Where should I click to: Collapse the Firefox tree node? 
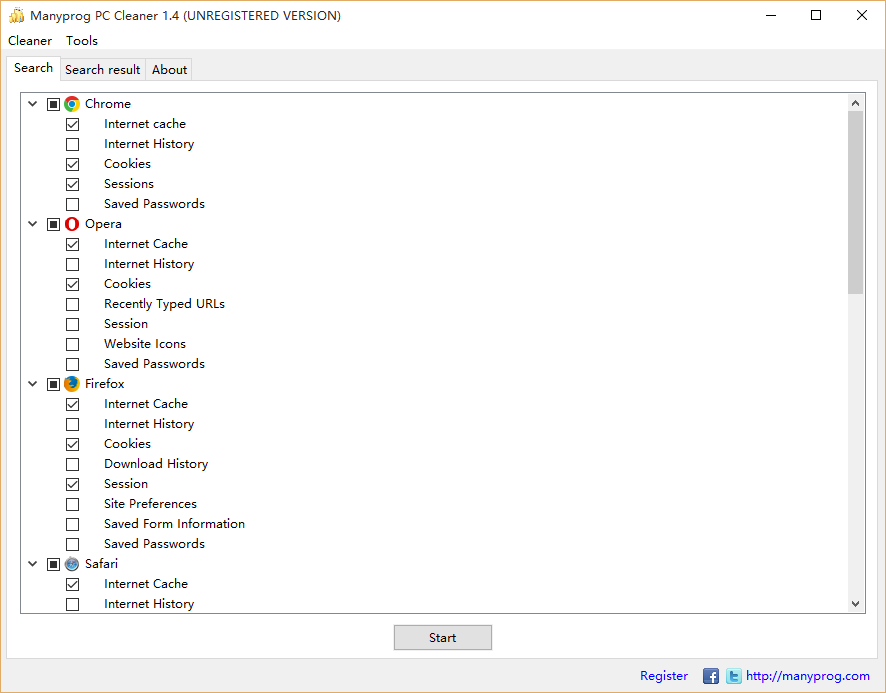click(x=33, y=384)
